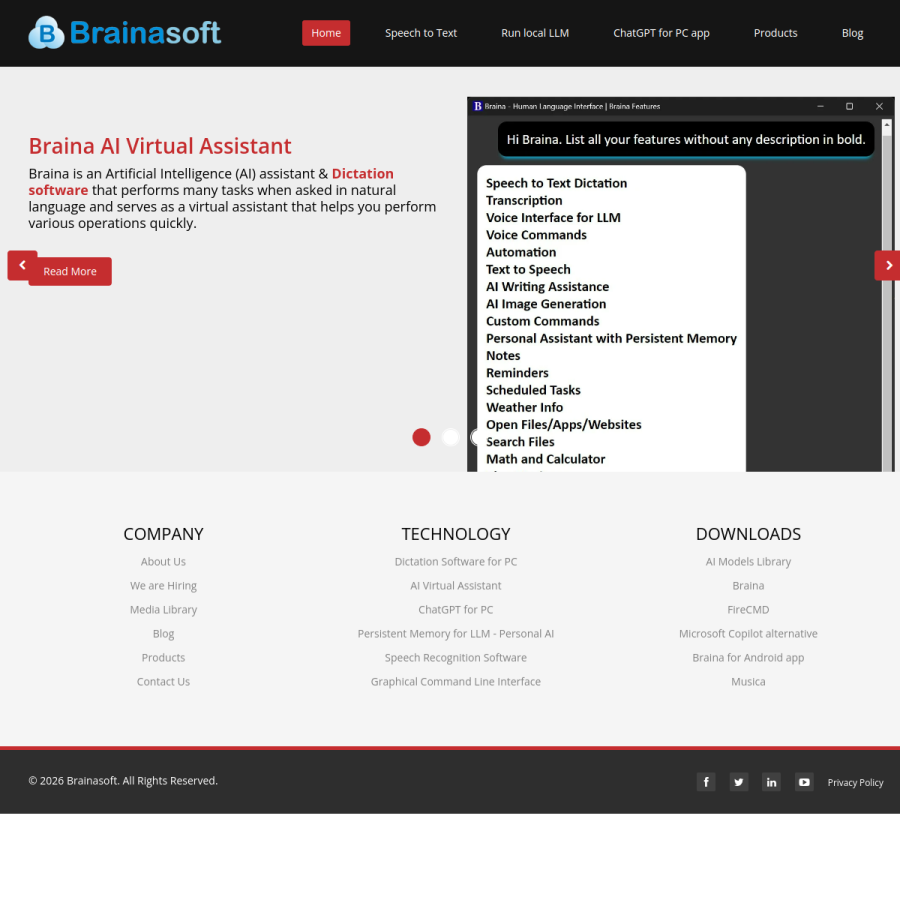Open Contact Us link
900x900 pixels.
pos(164,681)
